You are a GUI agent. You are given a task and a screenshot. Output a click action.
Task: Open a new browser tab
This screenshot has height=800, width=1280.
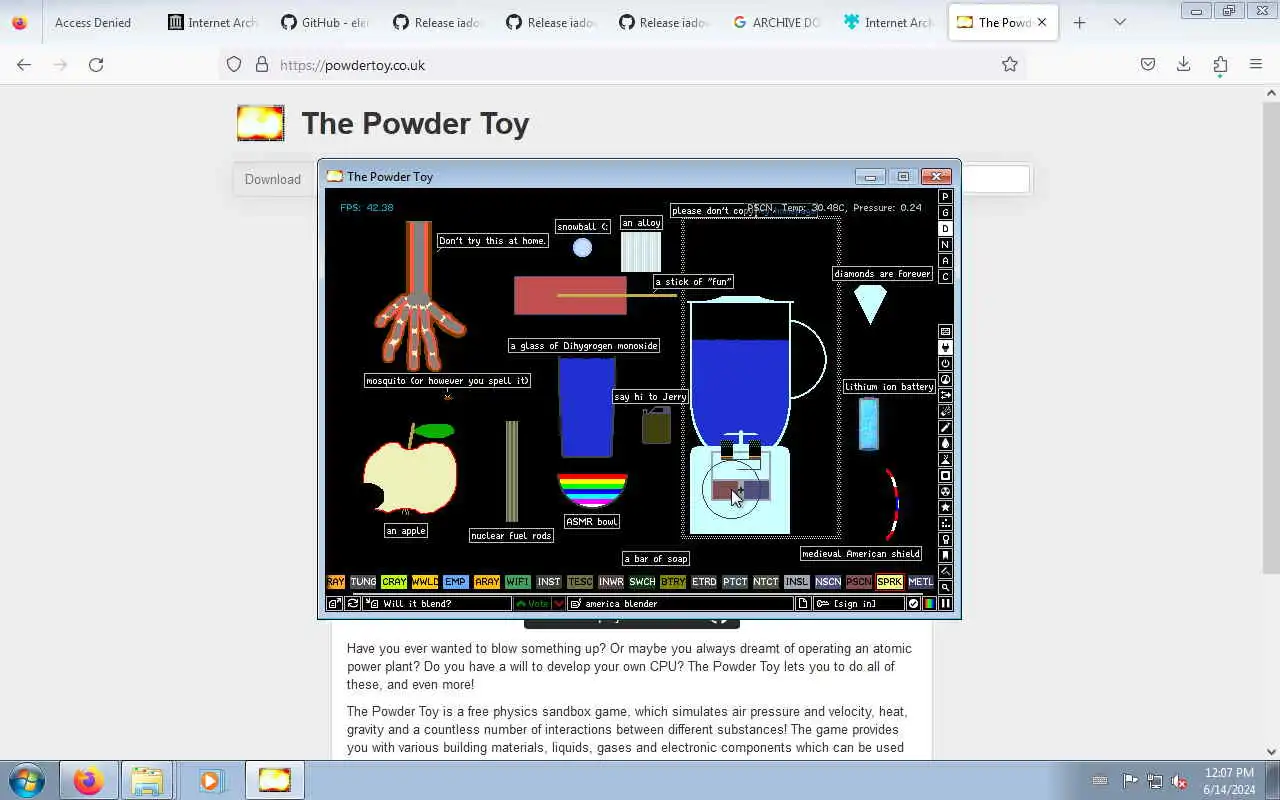(x=1079, y=22)
